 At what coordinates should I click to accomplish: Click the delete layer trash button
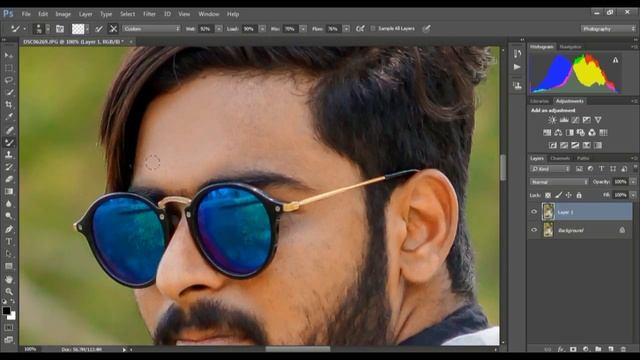623,349
